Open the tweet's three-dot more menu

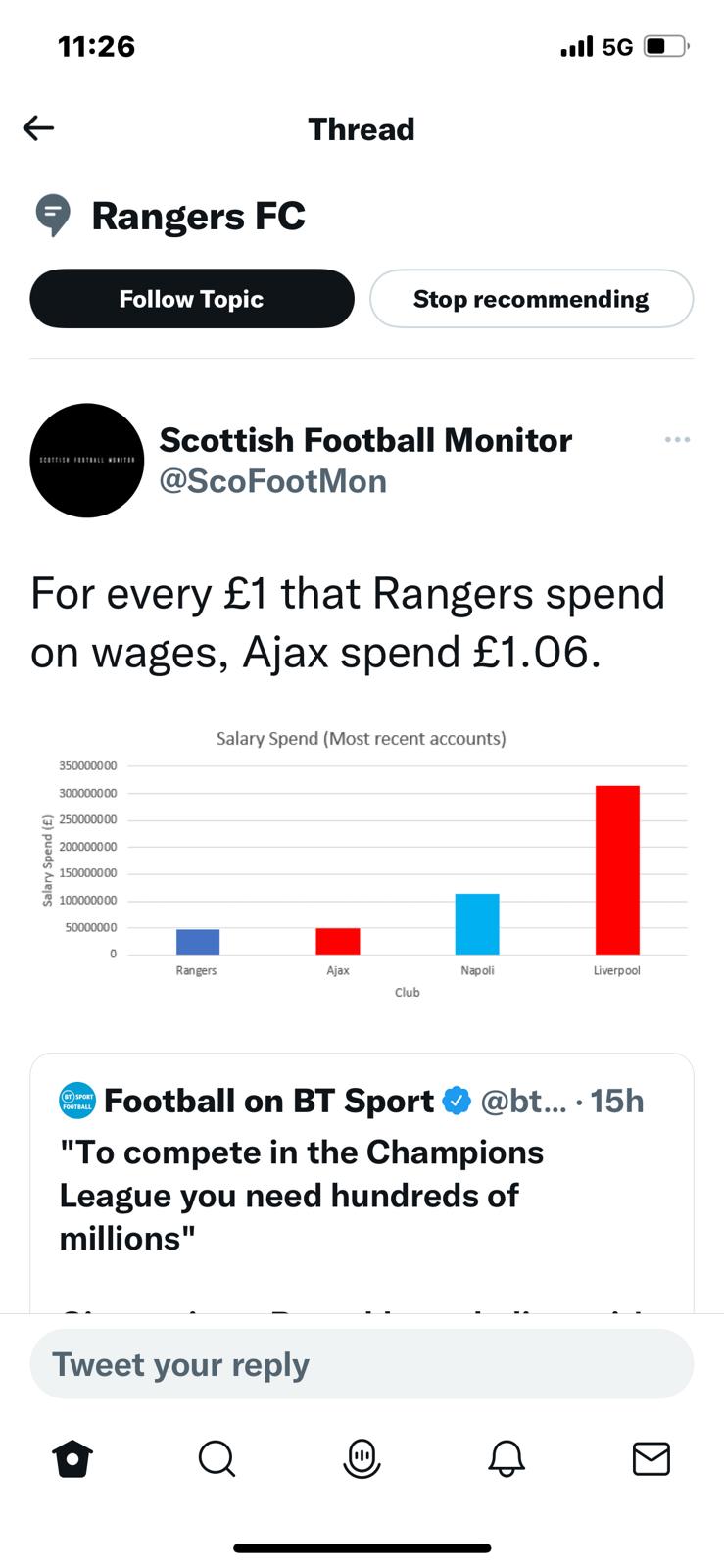tap(677, 440)
